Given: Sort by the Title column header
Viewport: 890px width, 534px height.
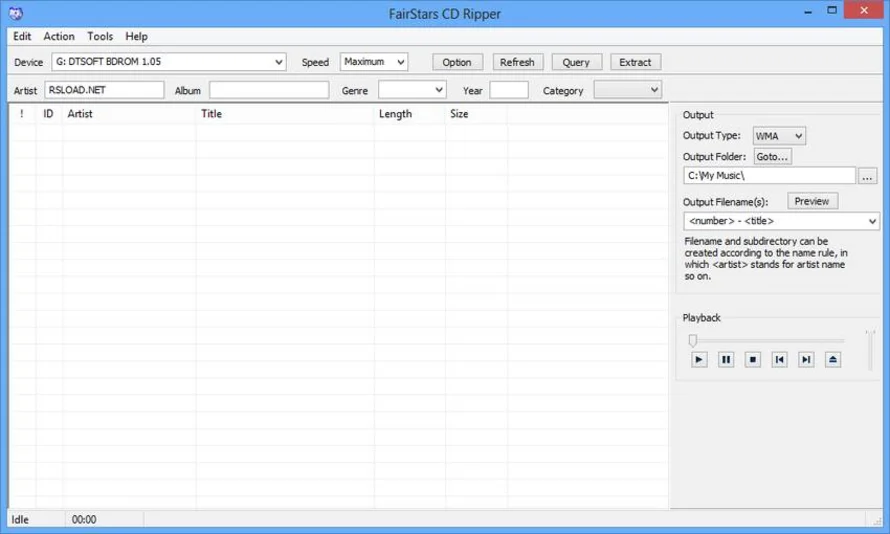Looking at the screenshot, I should pos(285,113).
